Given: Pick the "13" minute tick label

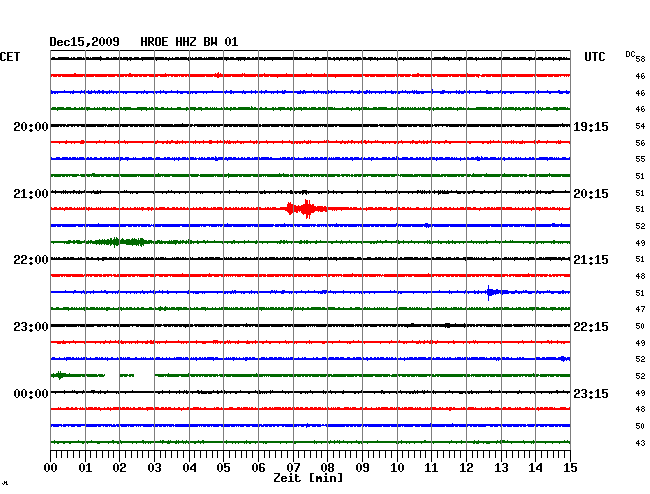Looking at the screenshot, I should coord(501,467).
